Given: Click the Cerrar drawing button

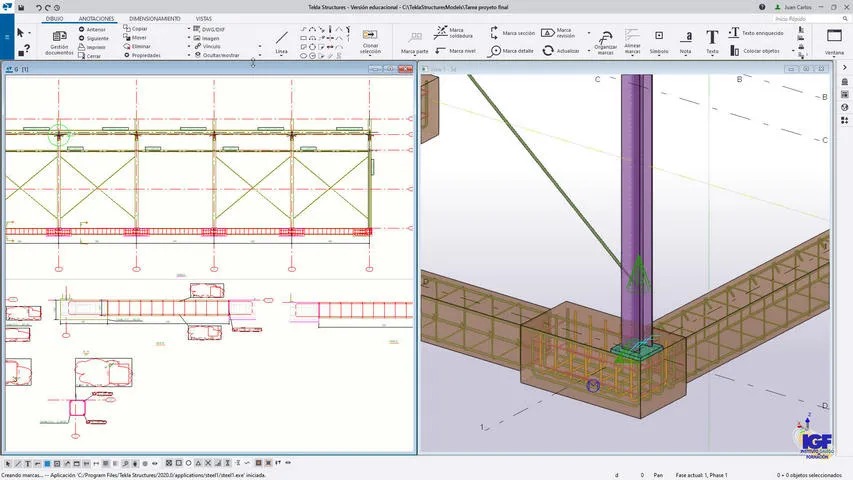Looking at the screenshot, I should tap(90, 56).
